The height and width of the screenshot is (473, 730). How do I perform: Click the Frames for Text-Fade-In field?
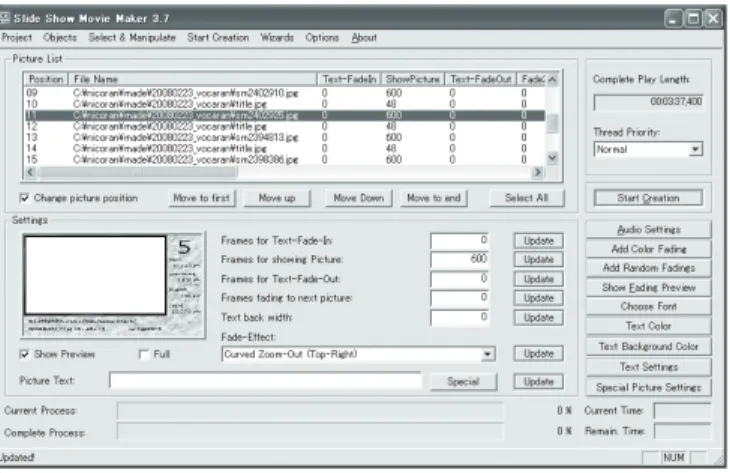pyautogui.click(x=460, y=241)
